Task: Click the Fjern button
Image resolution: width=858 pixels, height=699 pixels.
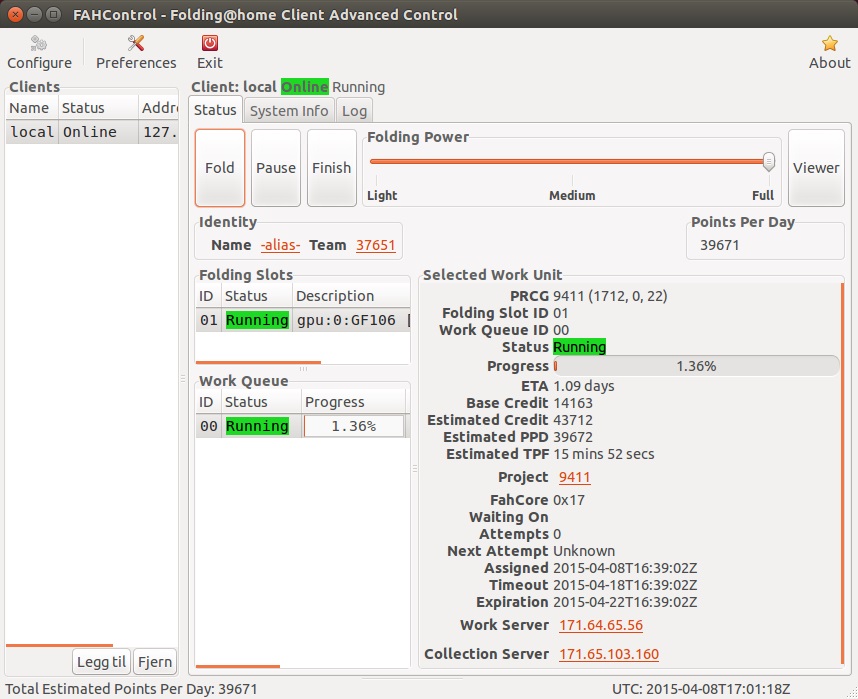Action: [155, 662]
